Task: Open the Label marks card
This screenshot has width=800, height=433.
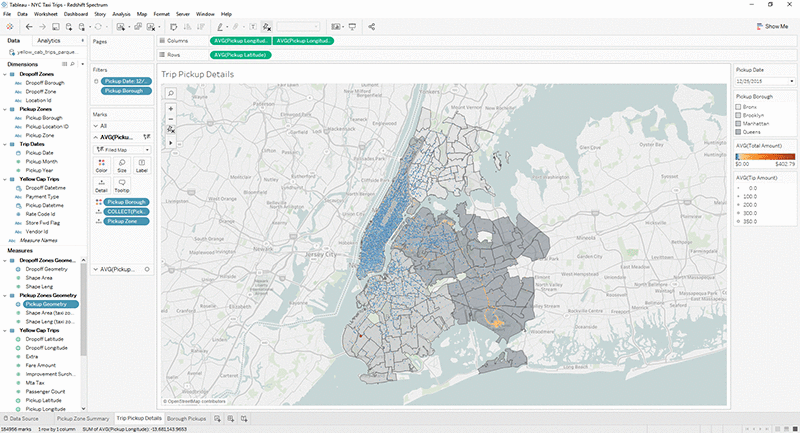Action: 141,165
